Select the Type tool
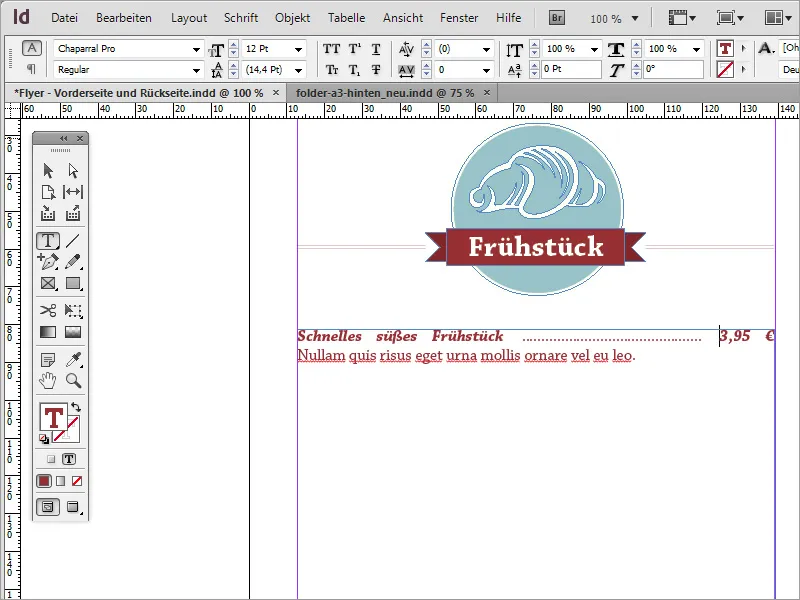Viewport: 800px width, 600px height. tap(46, 240)
